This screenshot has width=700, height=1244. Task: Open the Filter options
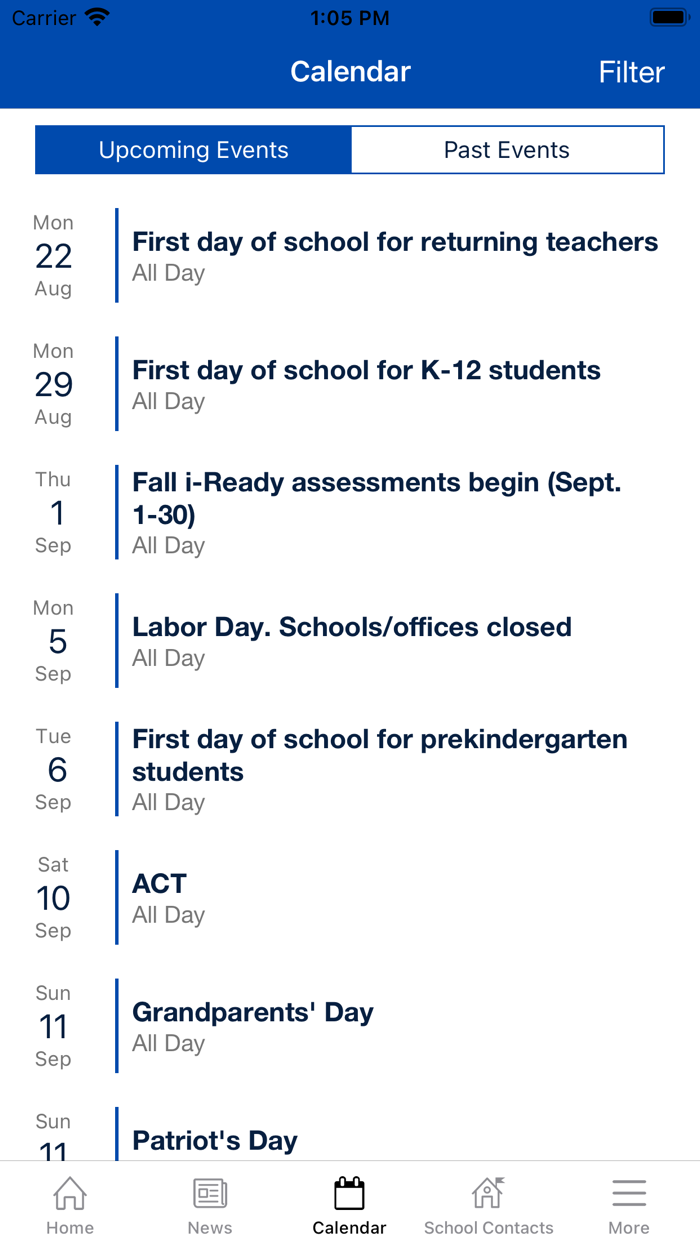(631, 71)
